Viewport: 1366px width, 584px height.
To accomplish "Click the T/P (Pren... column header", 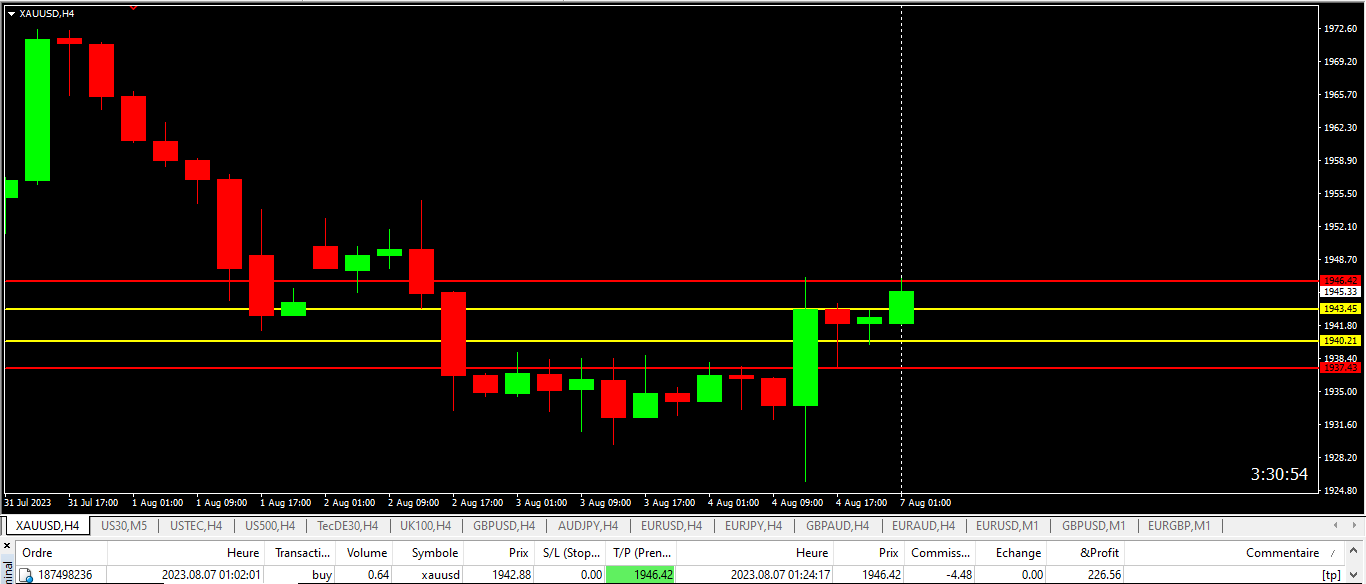I will point(641,553).
